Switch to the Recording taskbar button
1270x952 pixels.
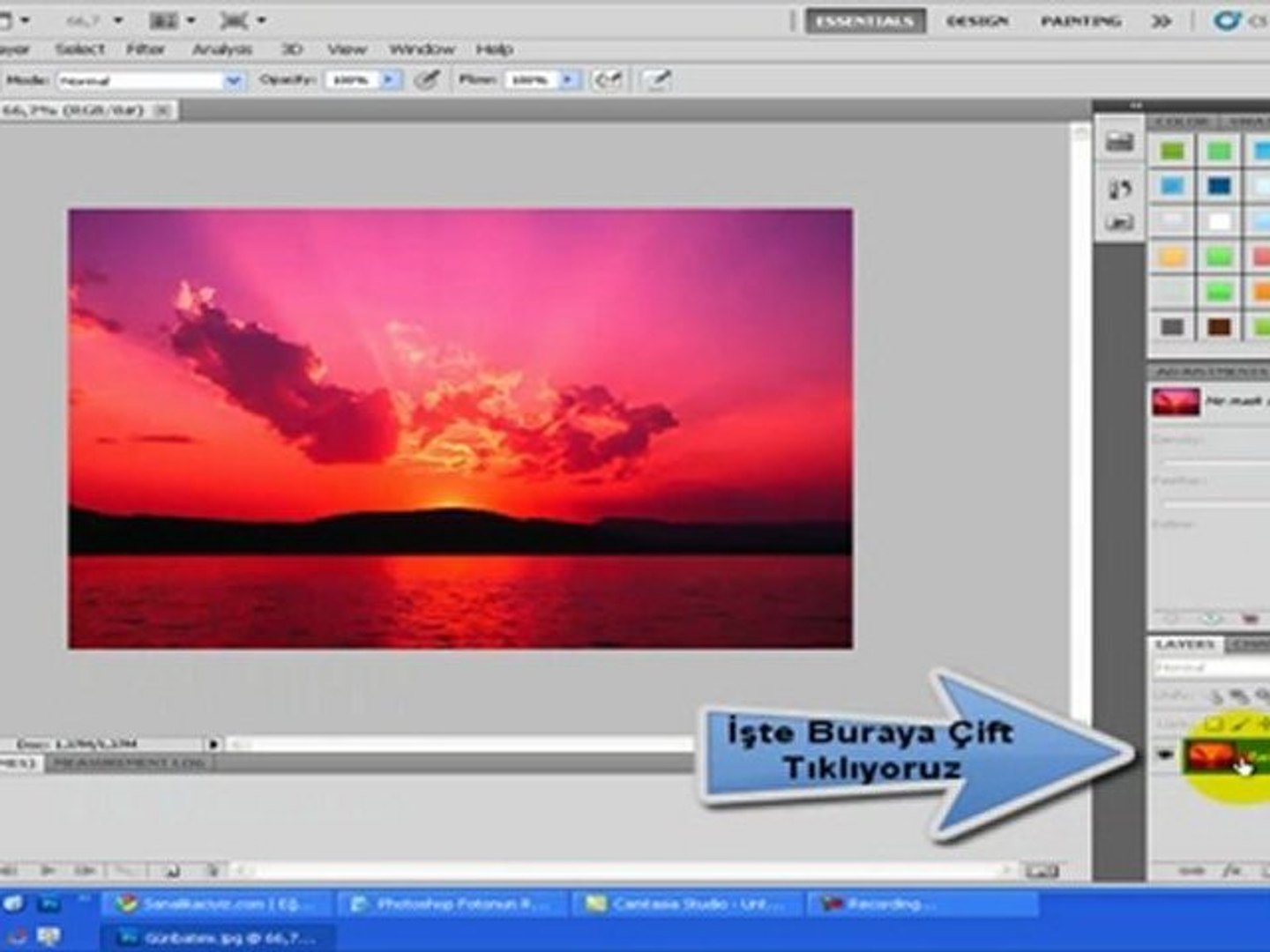point(923,904)
